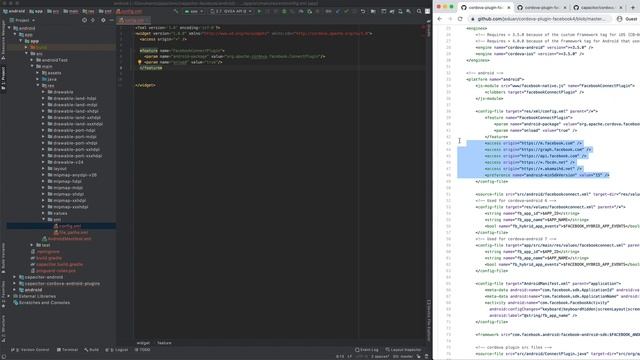Hide the Project panel with minus icon
Viewport: 640px width, 360px height.
pos(111,20)
